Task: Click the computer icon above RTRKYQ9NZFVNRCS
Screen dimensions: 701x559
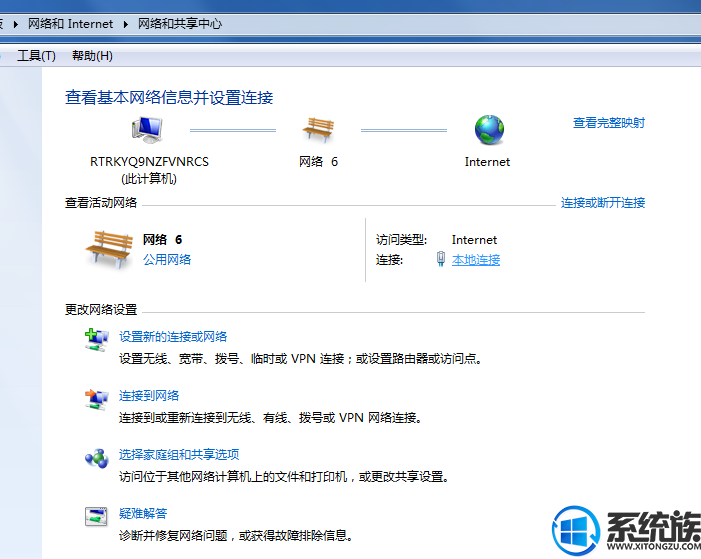Action: [x=148, y=130]
